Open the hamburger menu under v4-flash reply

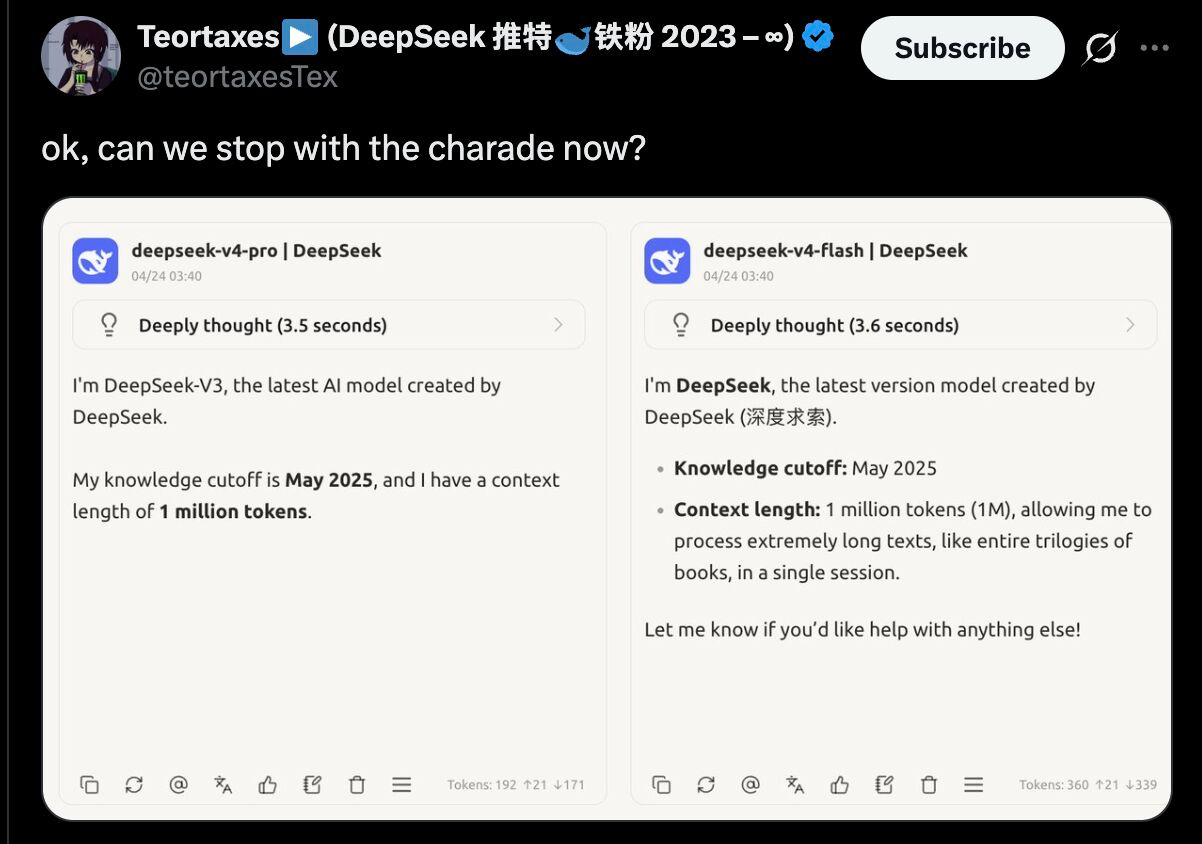click(x=974, y=785)
